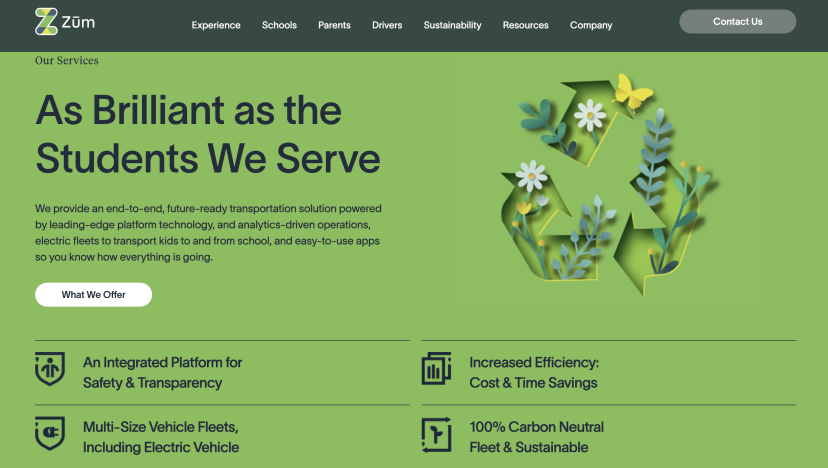The height and width of the screenshot is (468, 828).
Task: Click the What We Offer button
Action: coord(93,295)
